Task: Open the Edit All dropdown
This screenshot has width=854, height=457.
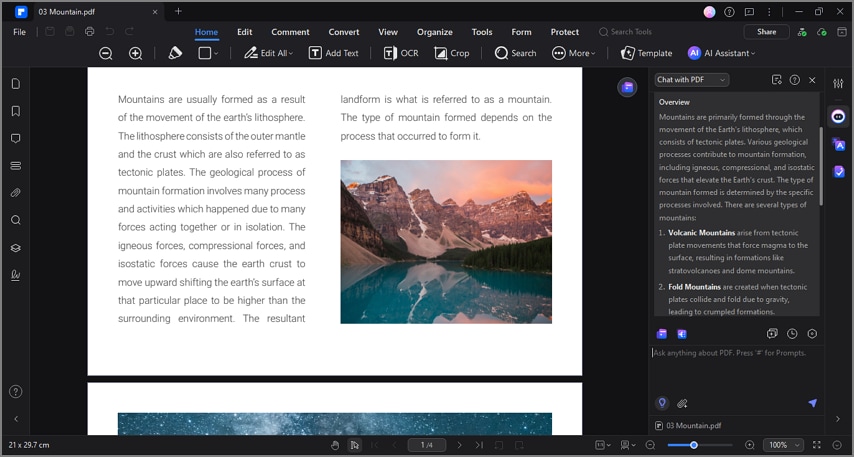Action: click(269, 53)
